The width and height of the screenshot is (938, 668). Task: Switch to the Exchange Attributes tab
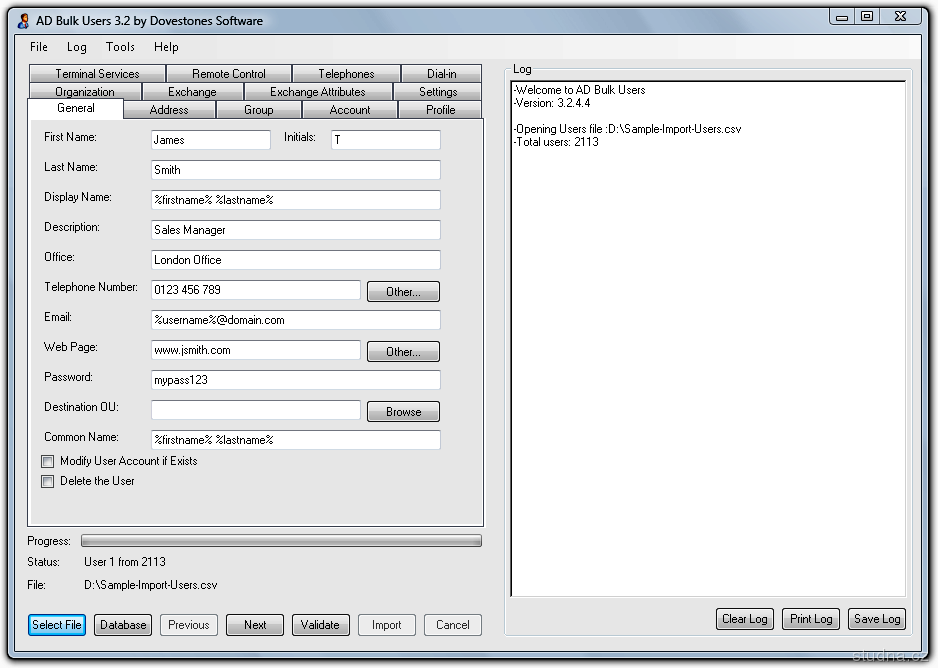coord(318,91)
